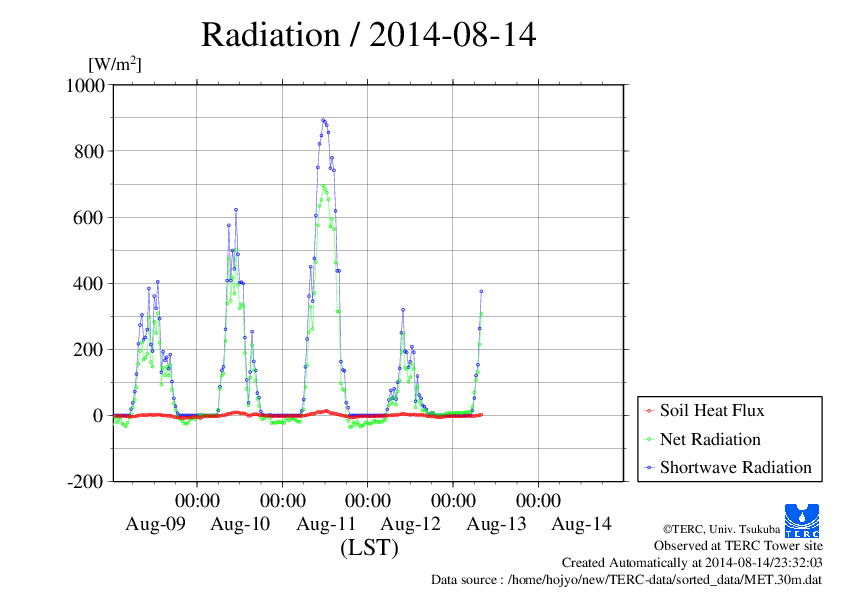This screenshot has height=595, width=842.
Task: Click the '(LST)' axis caption
Action: [369, 548]
